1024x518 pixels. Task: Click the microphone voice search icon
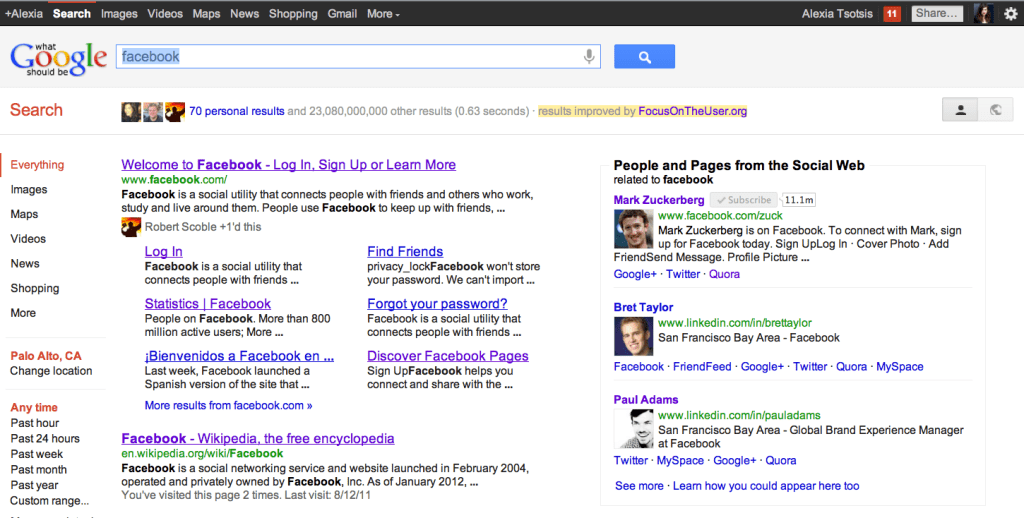(x=589, y=57)
